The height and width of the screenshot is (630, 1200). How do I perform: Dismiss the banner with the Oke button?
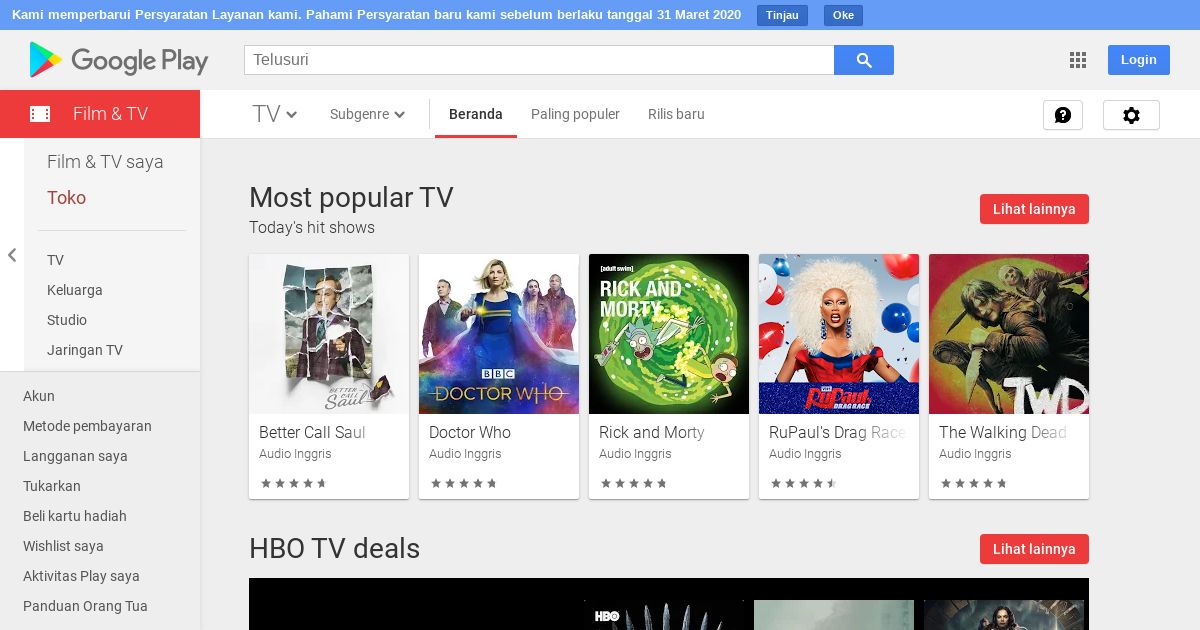pos(843,15)
